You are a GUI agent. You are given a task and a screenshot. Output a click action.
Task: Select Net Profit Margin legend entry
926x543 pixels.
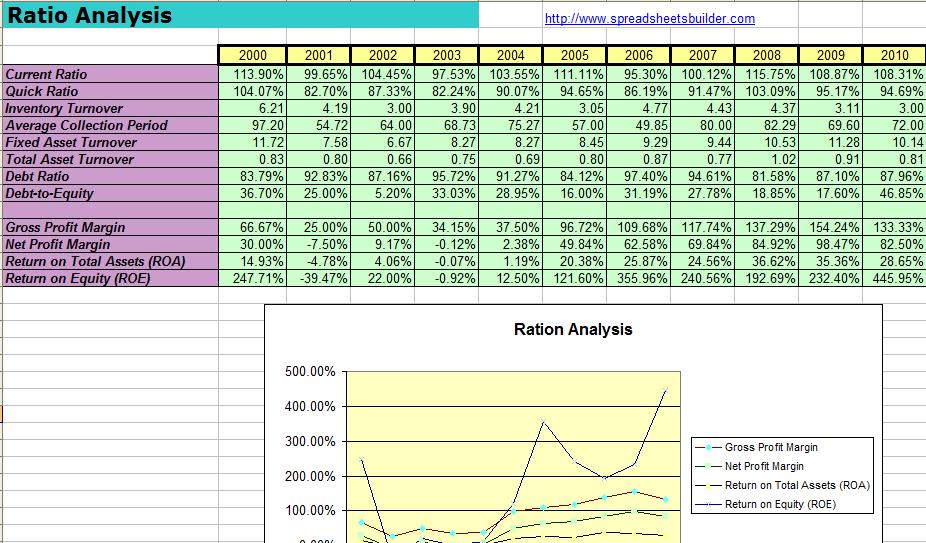pos(751,466)
